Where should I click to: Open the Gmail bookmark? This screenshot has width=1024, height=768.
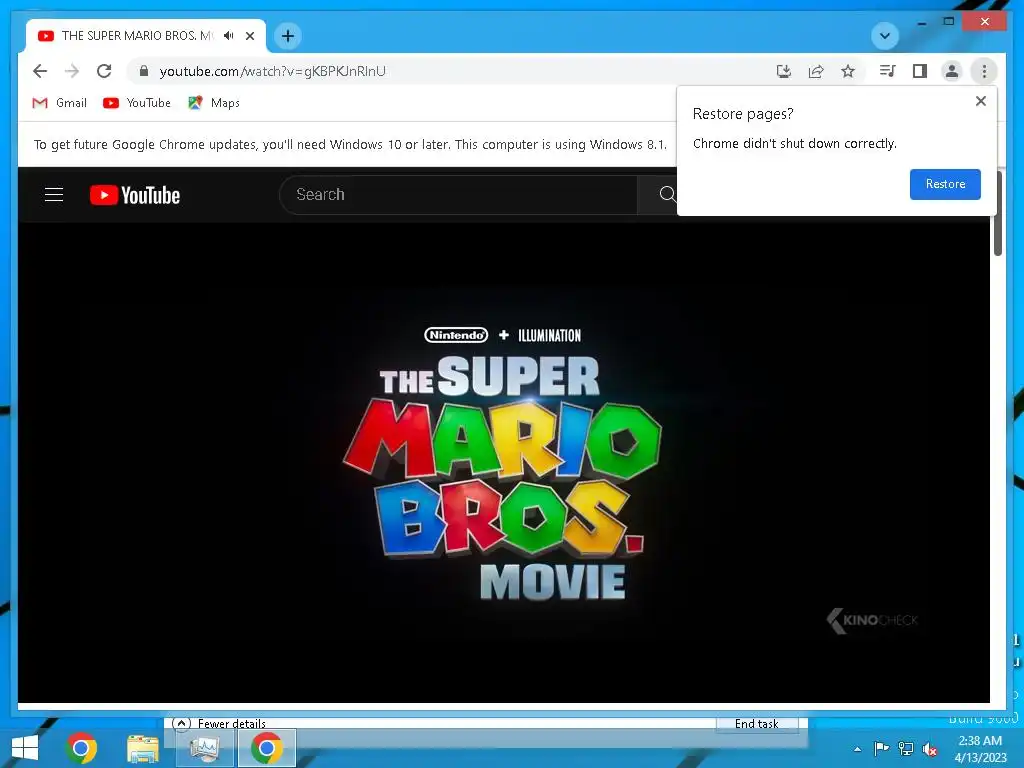pos(59,103)
